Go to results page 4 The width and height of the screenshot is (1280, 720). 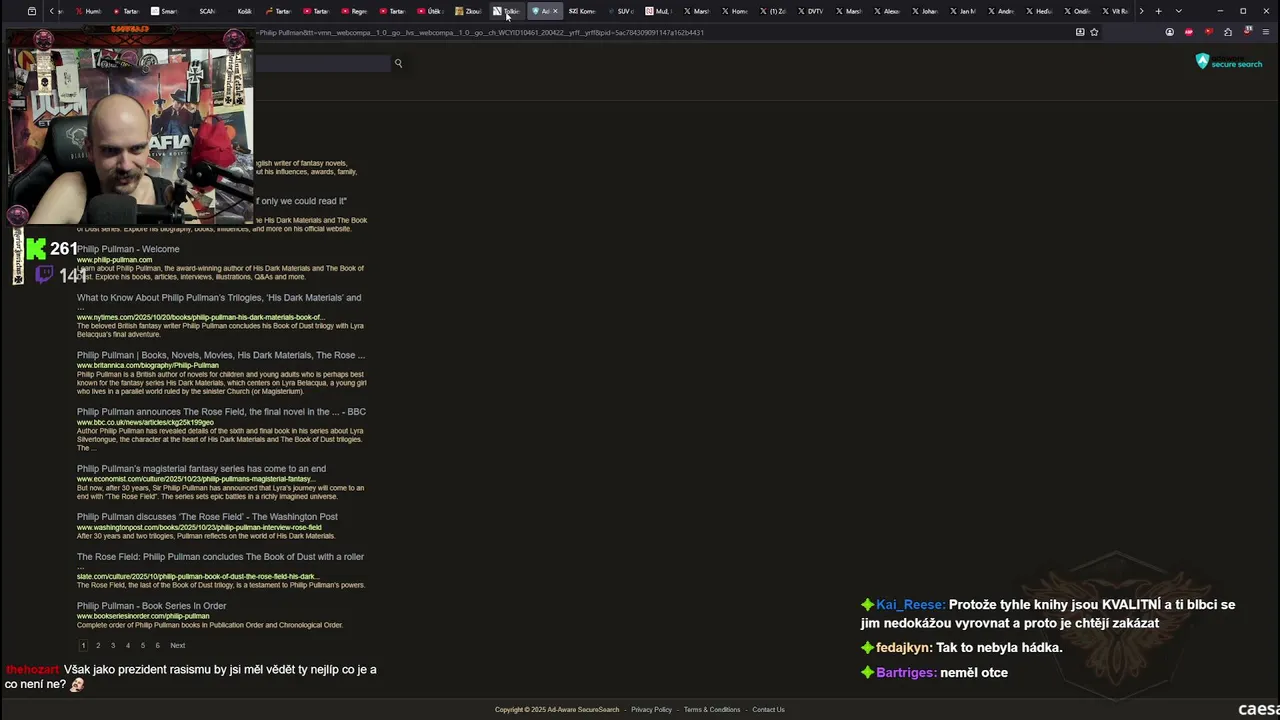pyautogui.click(x=128, y=646)
